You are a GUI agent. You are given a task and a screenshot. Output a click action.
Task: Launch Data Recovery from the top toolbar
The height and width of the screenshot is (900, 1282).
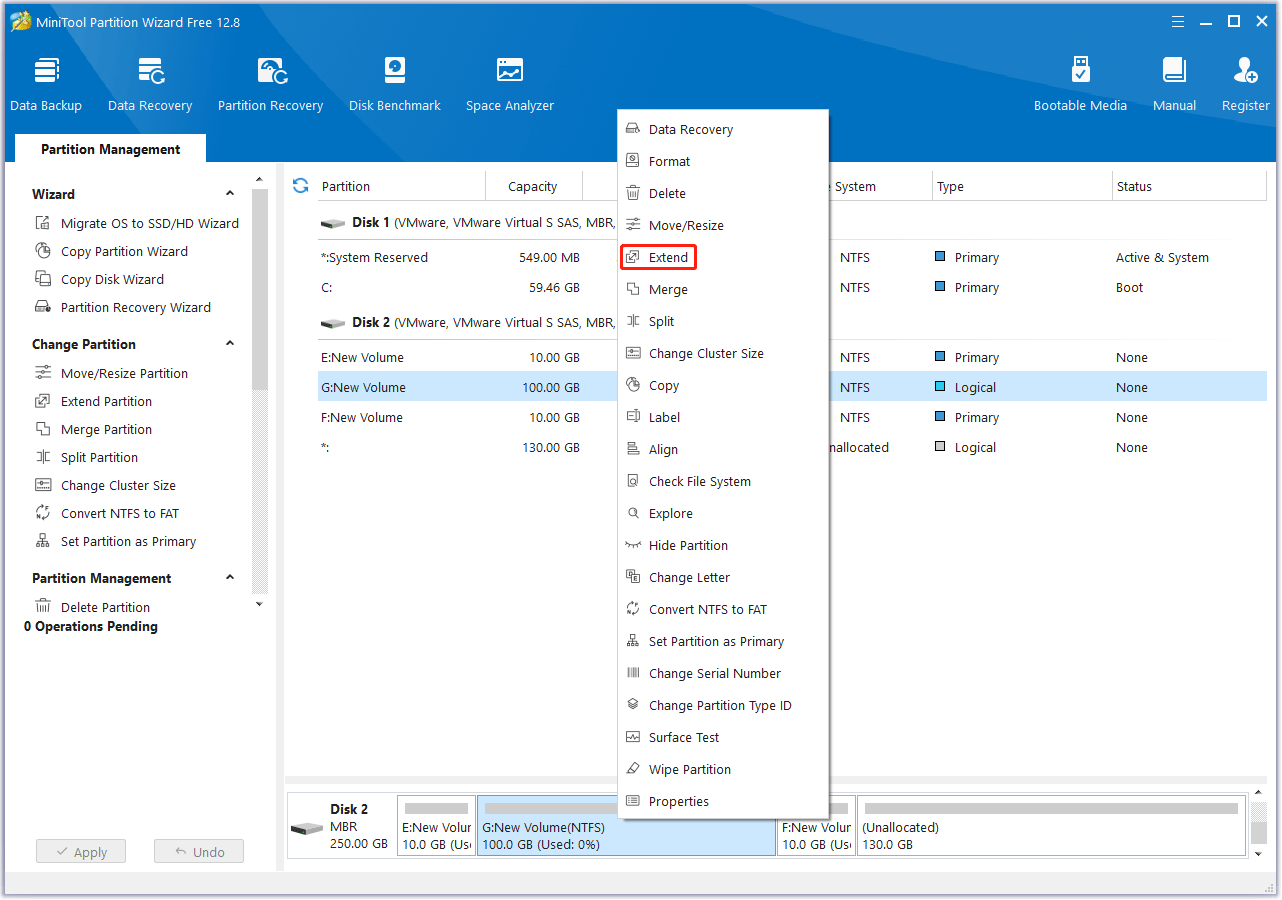click(x=150, y=85)
